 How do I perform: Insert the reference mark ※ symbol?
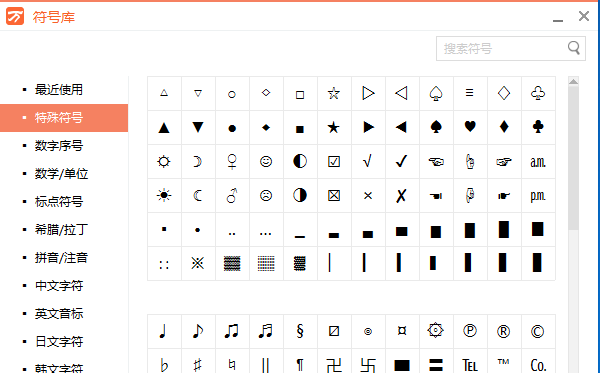point(198,263)
